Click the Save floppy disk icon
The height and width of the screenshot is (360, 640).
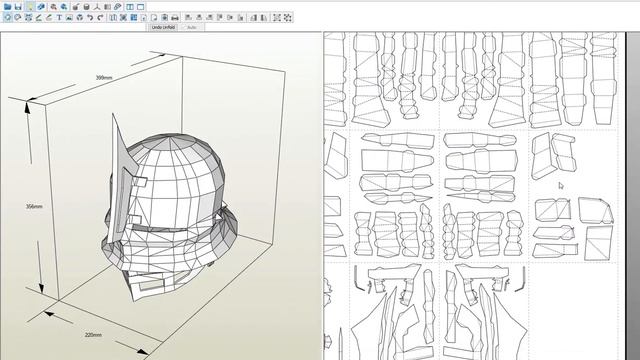pyautogui.click(x=18, y=7)
